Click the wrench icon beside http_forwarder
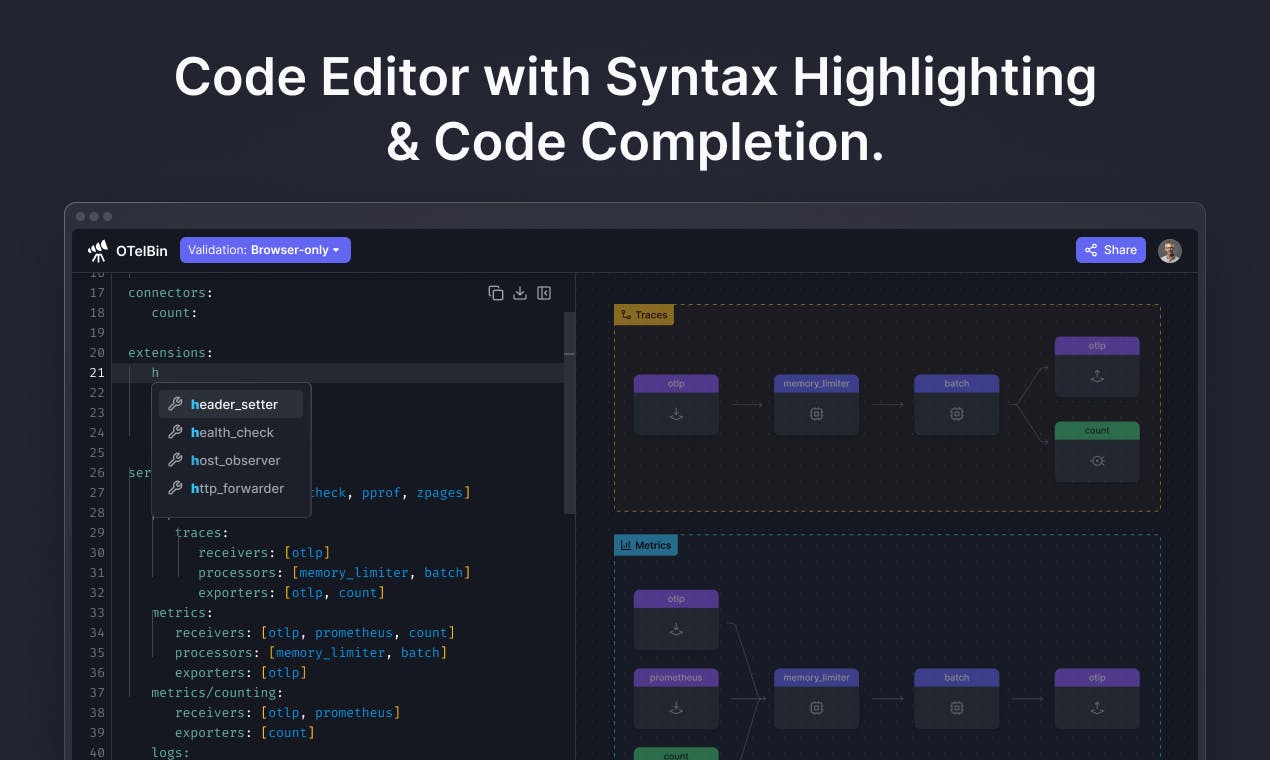This screenshot has height=760, width=1270. 175,488
